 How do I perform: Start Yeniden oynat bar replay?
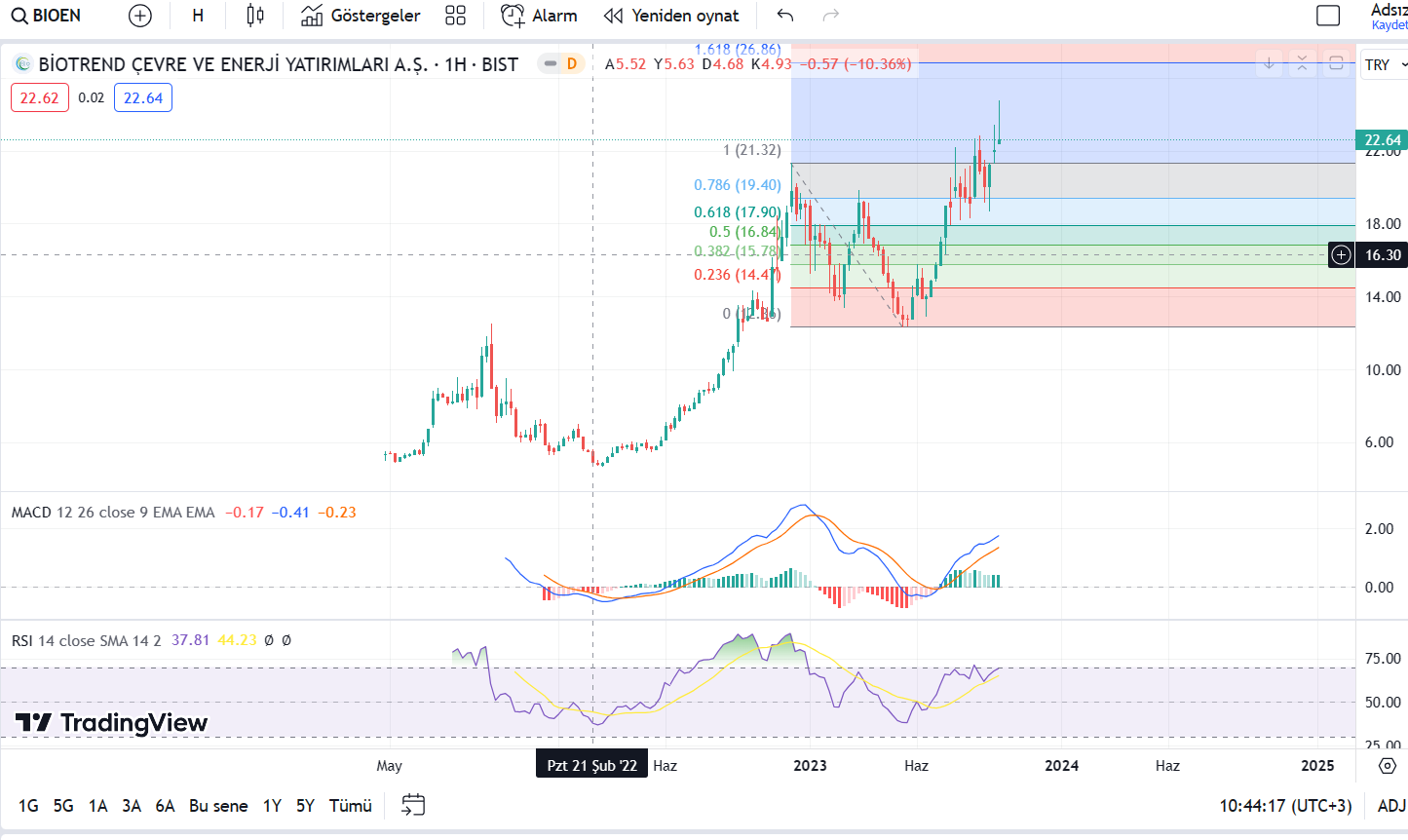click(671, 16)
